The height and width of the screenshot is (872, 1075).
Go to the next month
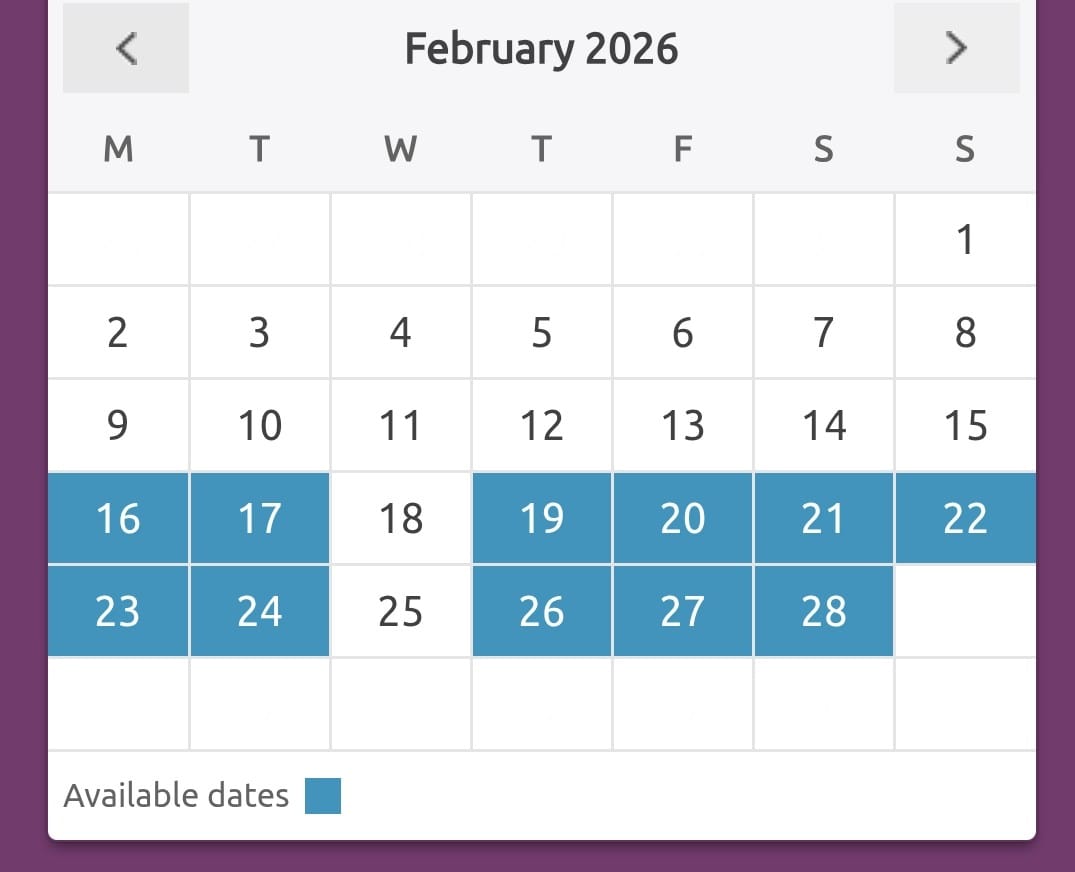pyautogui.click(x=957, y=48)
